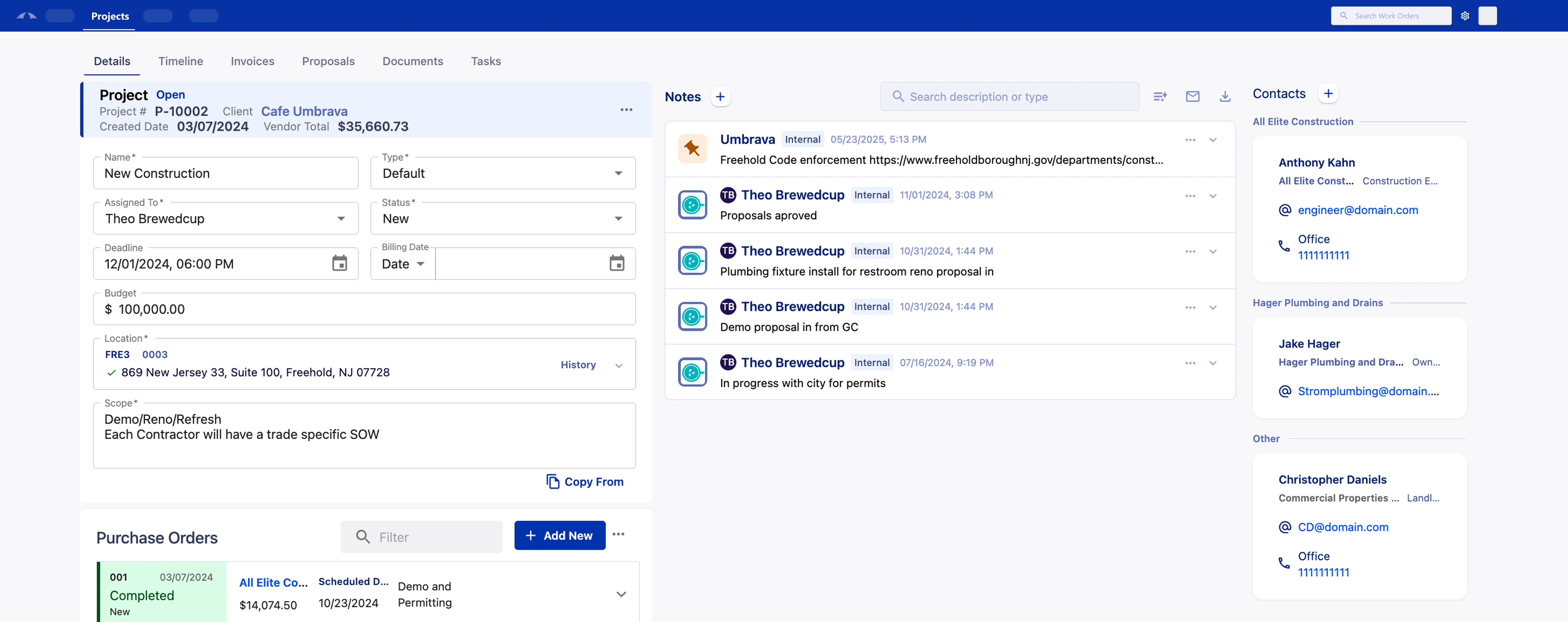The width and height of the screenshot is (1568, 622).
Task: Expand purchase order 001 row
Action: pos(621,594)
